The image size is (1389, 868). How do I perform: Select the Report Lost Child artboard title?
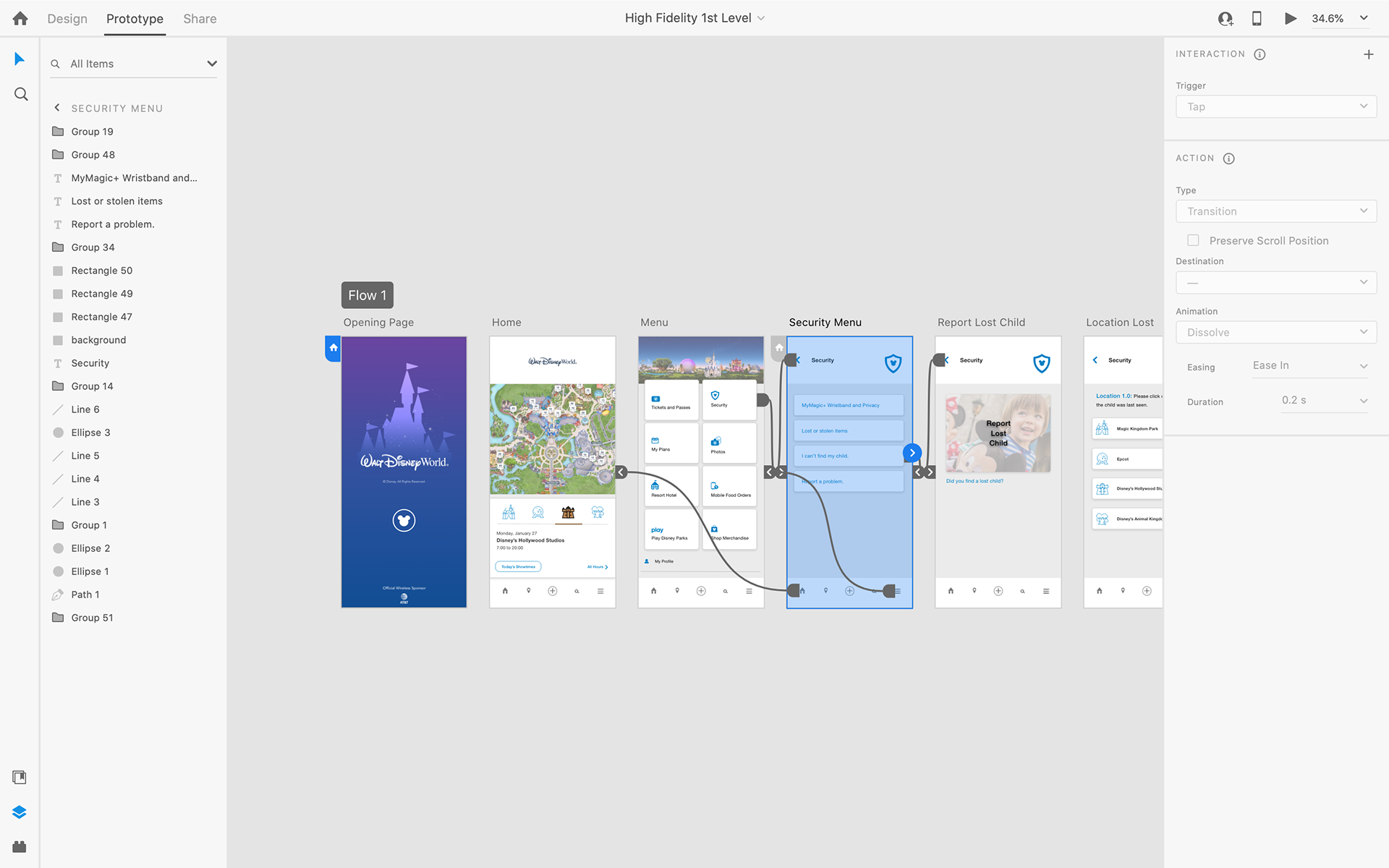981,323
